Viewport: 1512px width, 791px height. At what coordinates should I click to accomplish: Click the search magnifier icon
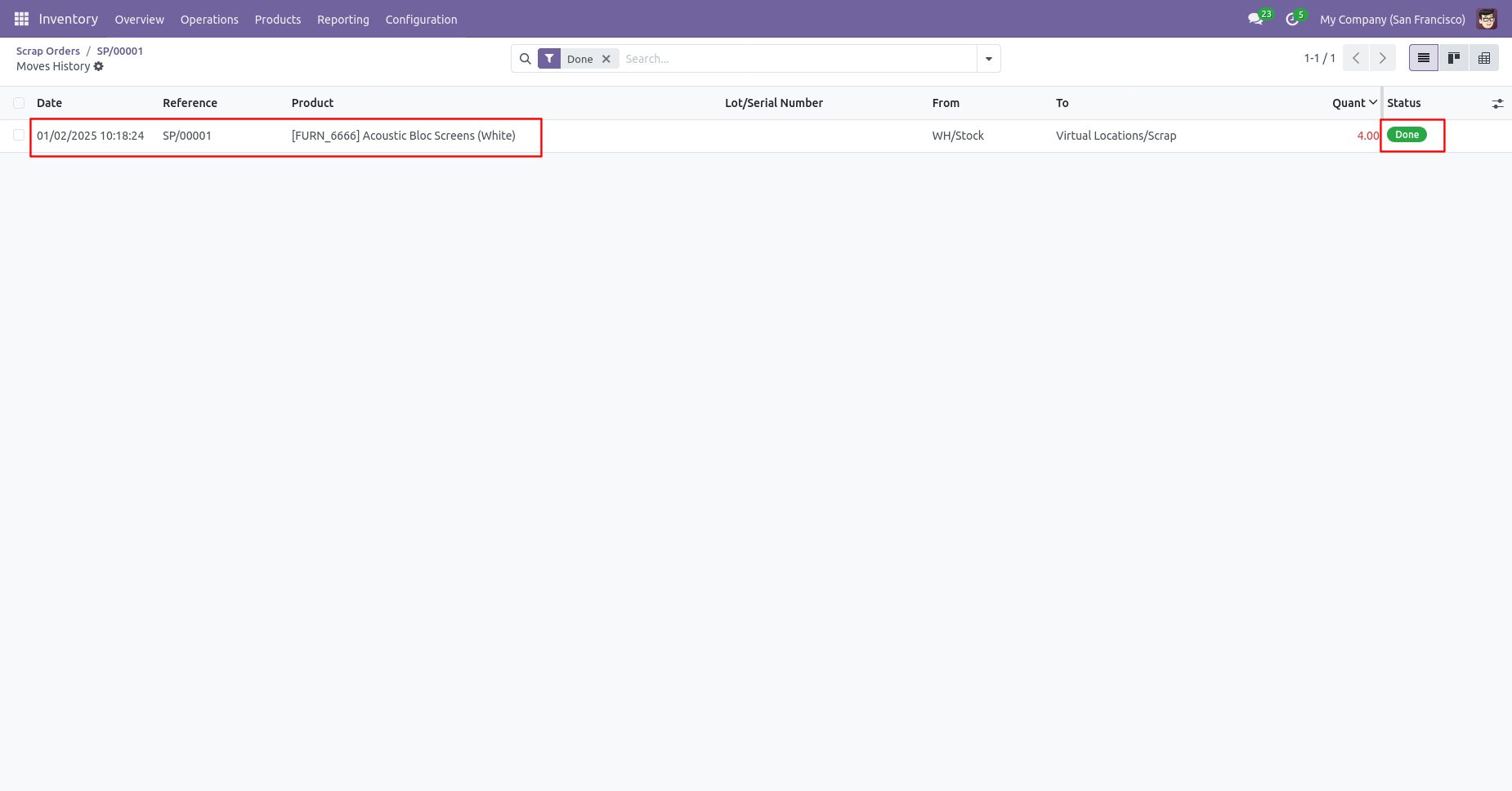pos(526,59)
